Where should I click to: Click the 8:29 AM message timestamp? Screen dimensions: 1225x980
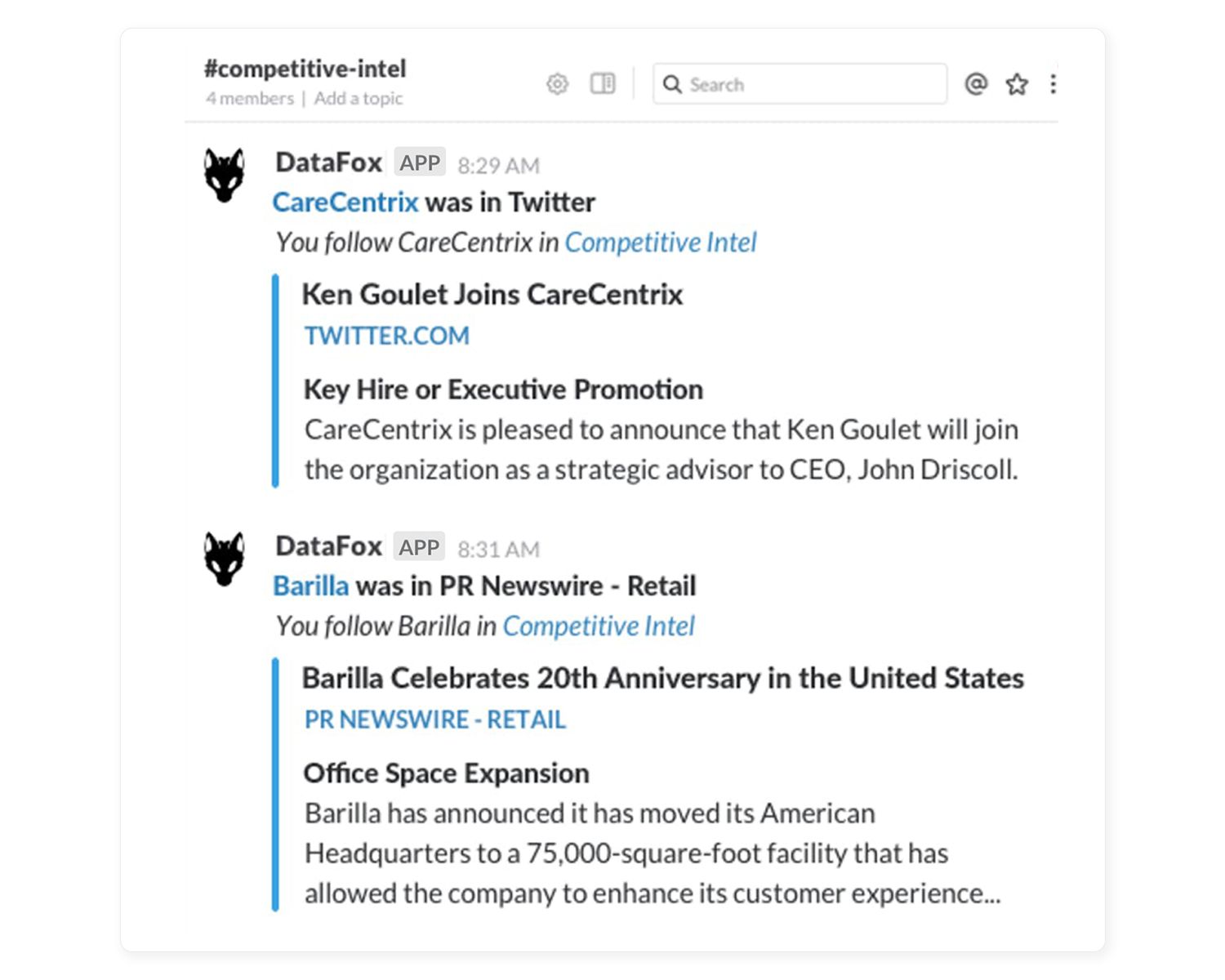(x=498, y=166)
